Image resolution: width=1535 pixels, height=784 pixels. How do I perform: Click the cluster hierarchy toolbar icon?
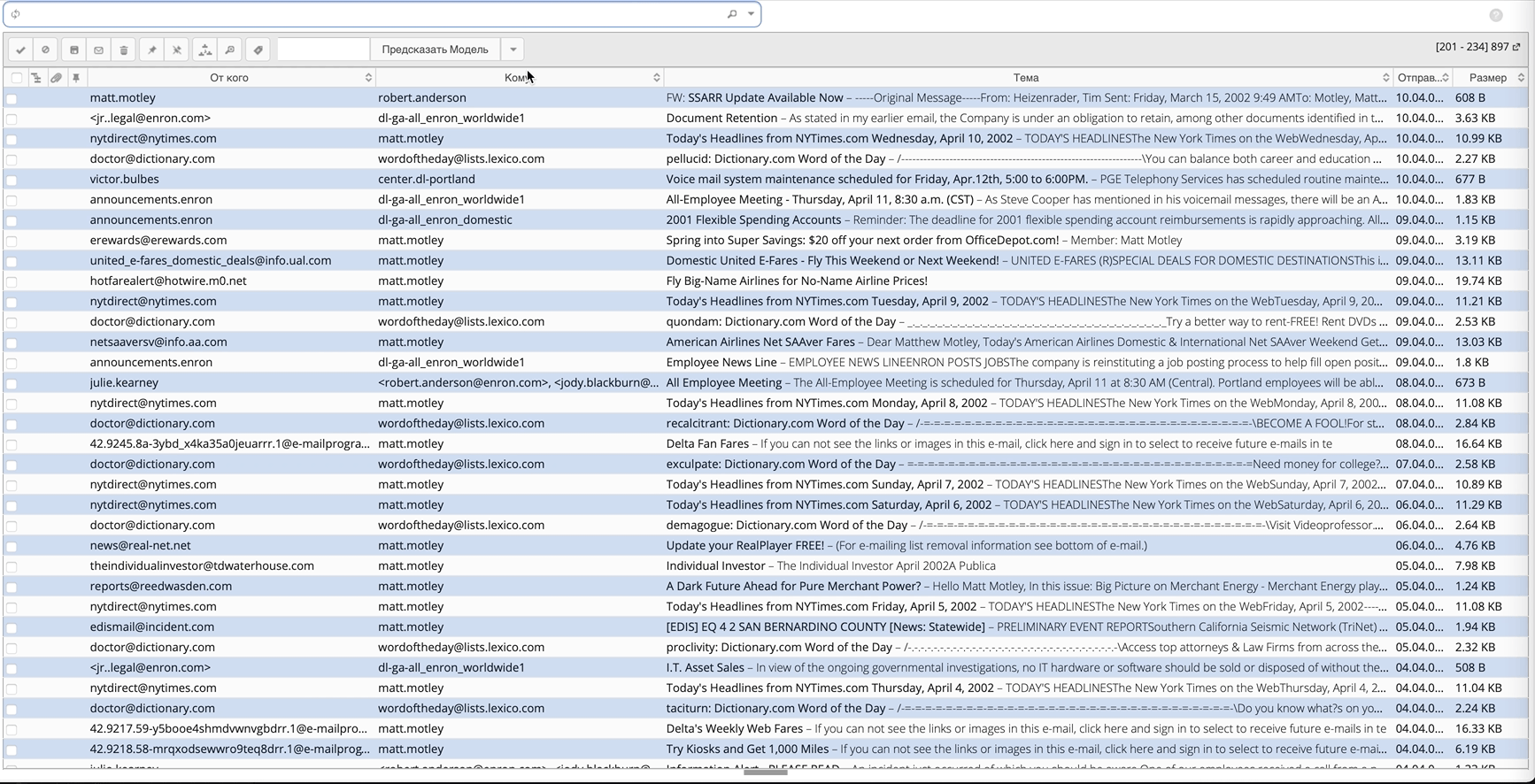pos(205,50)
